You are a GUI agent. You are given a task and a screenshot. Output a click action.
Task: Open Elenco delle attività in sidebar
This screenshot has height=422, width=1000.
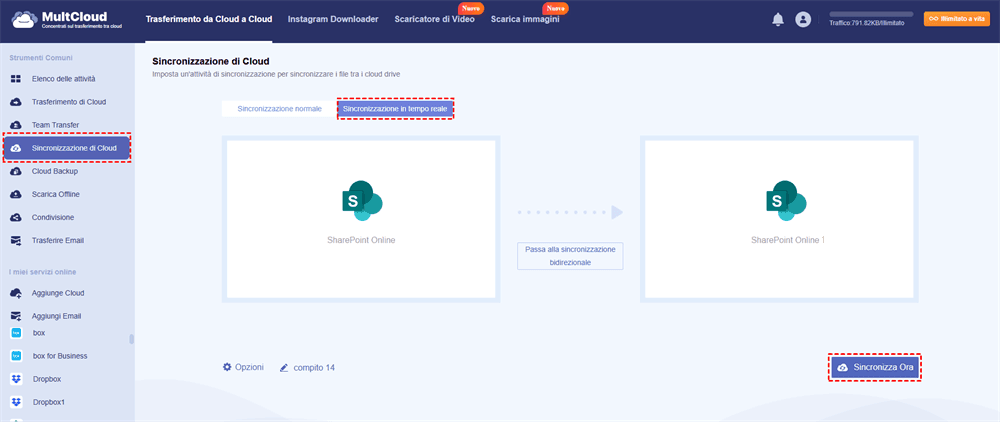[x=66, y=79]
